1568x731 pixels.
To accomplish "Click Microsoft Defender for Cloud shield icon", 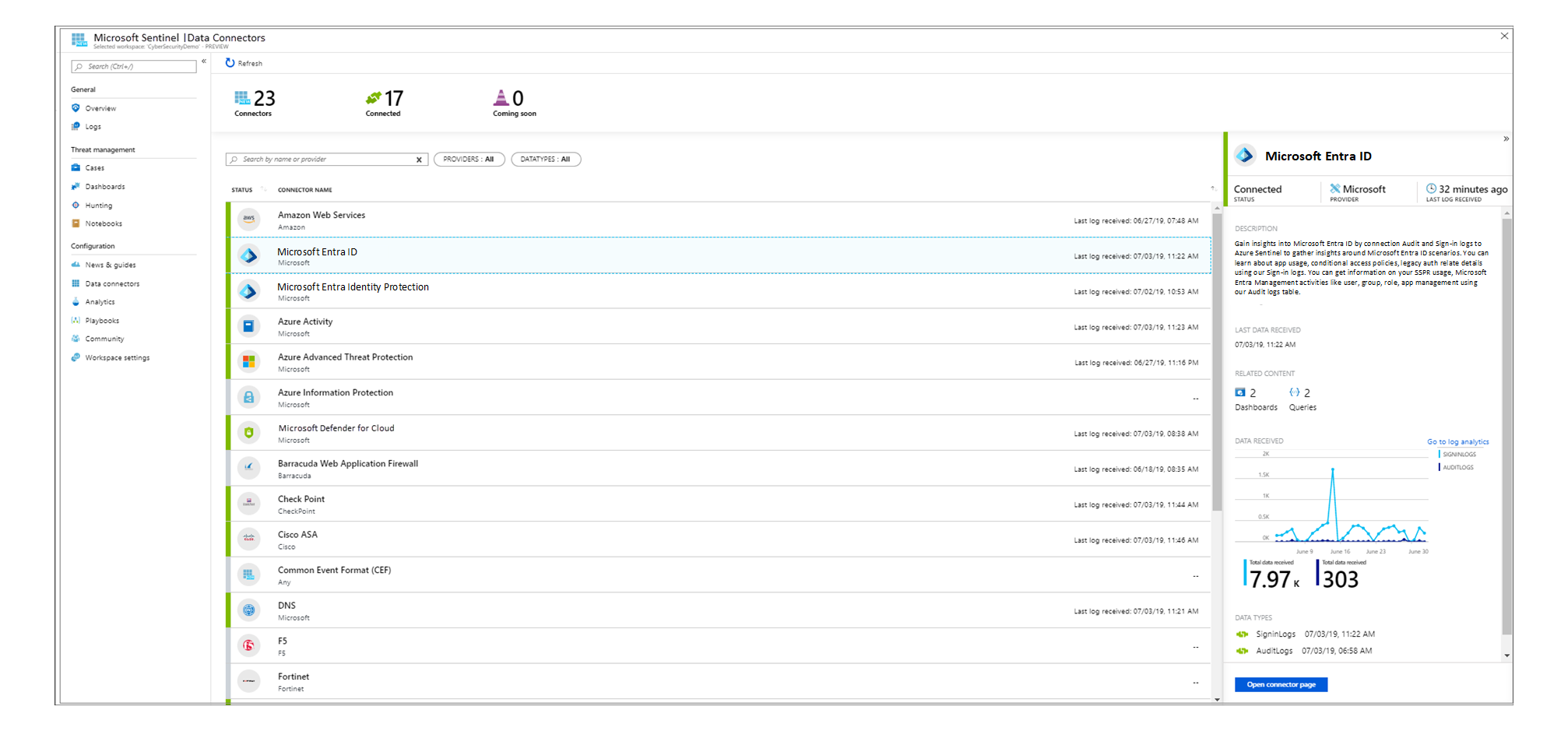I will pos(248,433).
